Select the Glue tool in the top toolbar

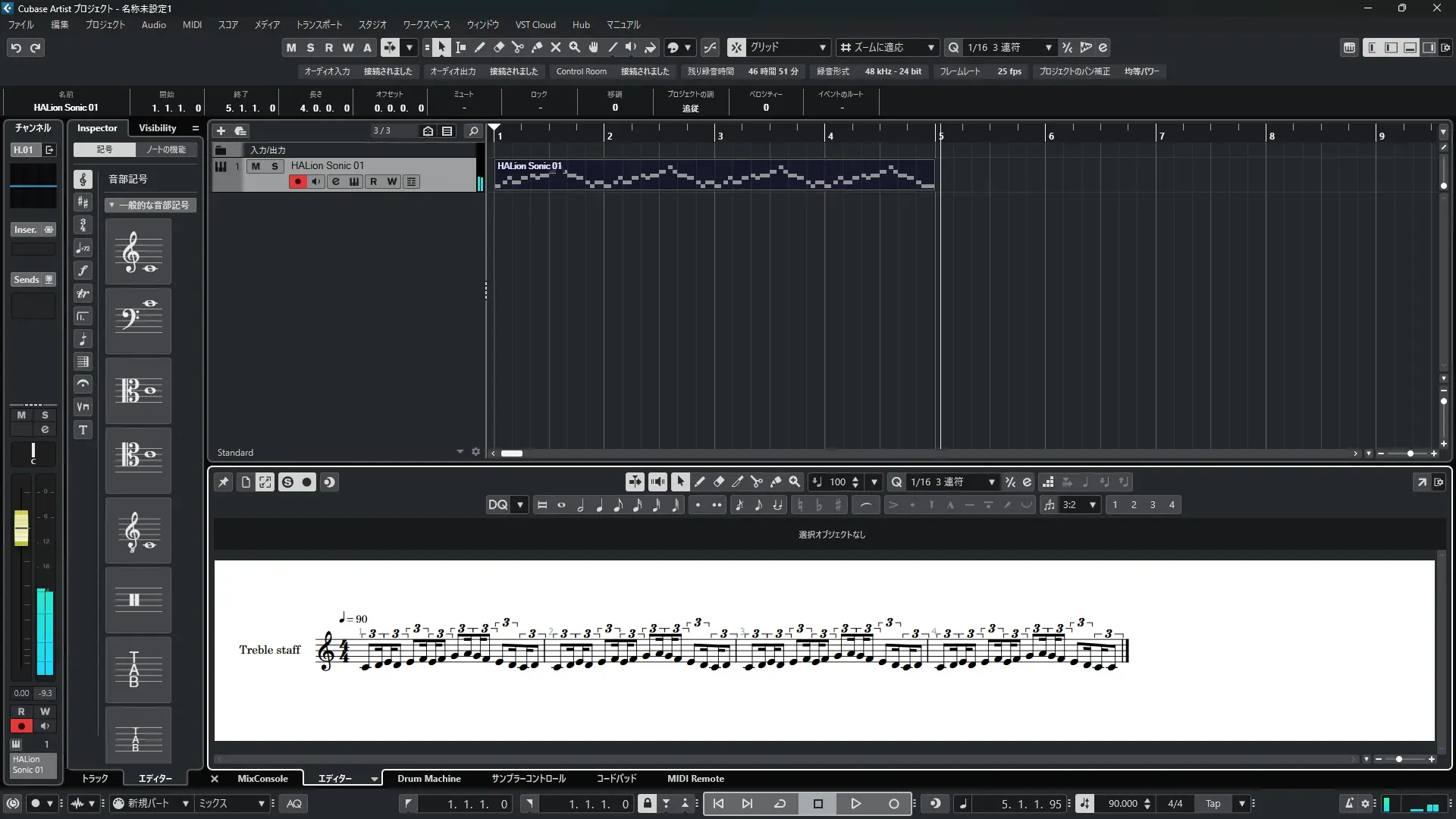click(x=537, y=47)
